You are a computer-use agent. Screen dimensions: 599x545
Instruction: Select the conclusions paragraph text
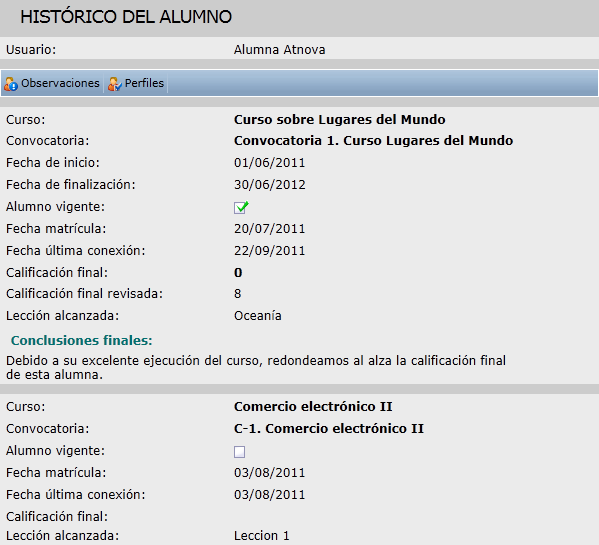(256, 367)
